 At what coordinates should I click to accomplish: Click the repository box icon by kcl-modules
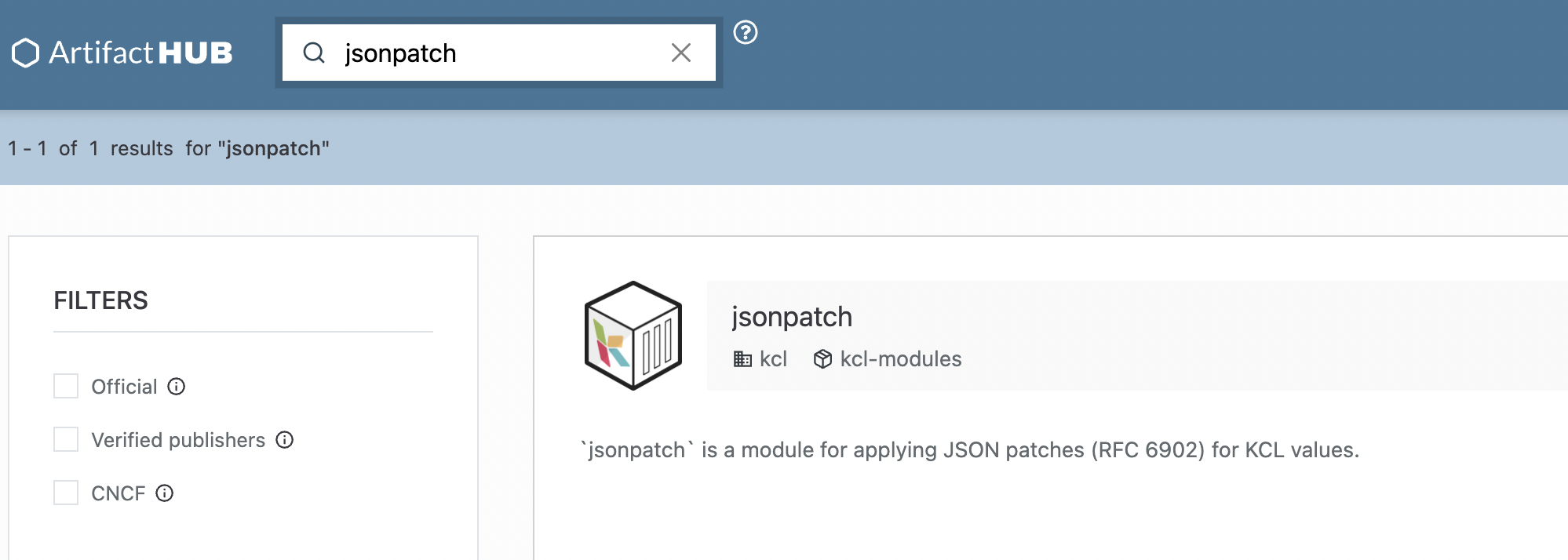[822, 359]
